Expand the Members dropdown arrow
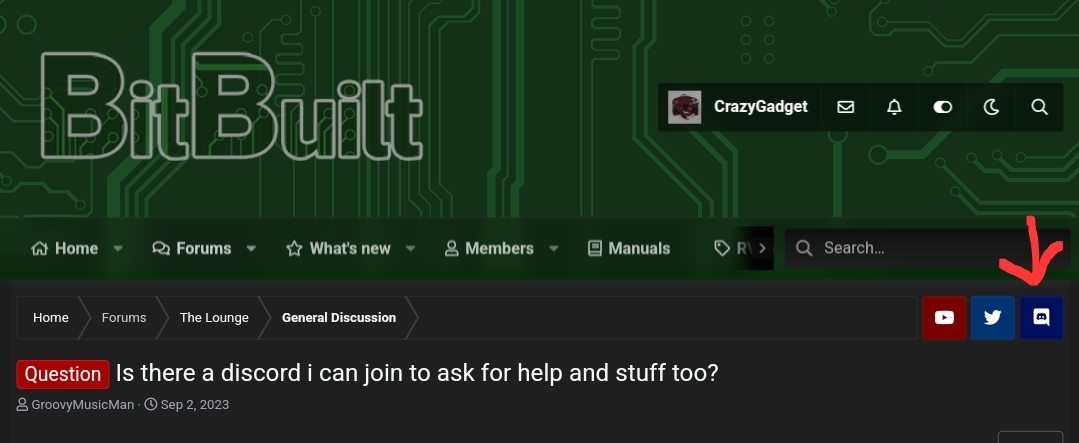This screenshot has height=443, width=1079. pos(553,248)
